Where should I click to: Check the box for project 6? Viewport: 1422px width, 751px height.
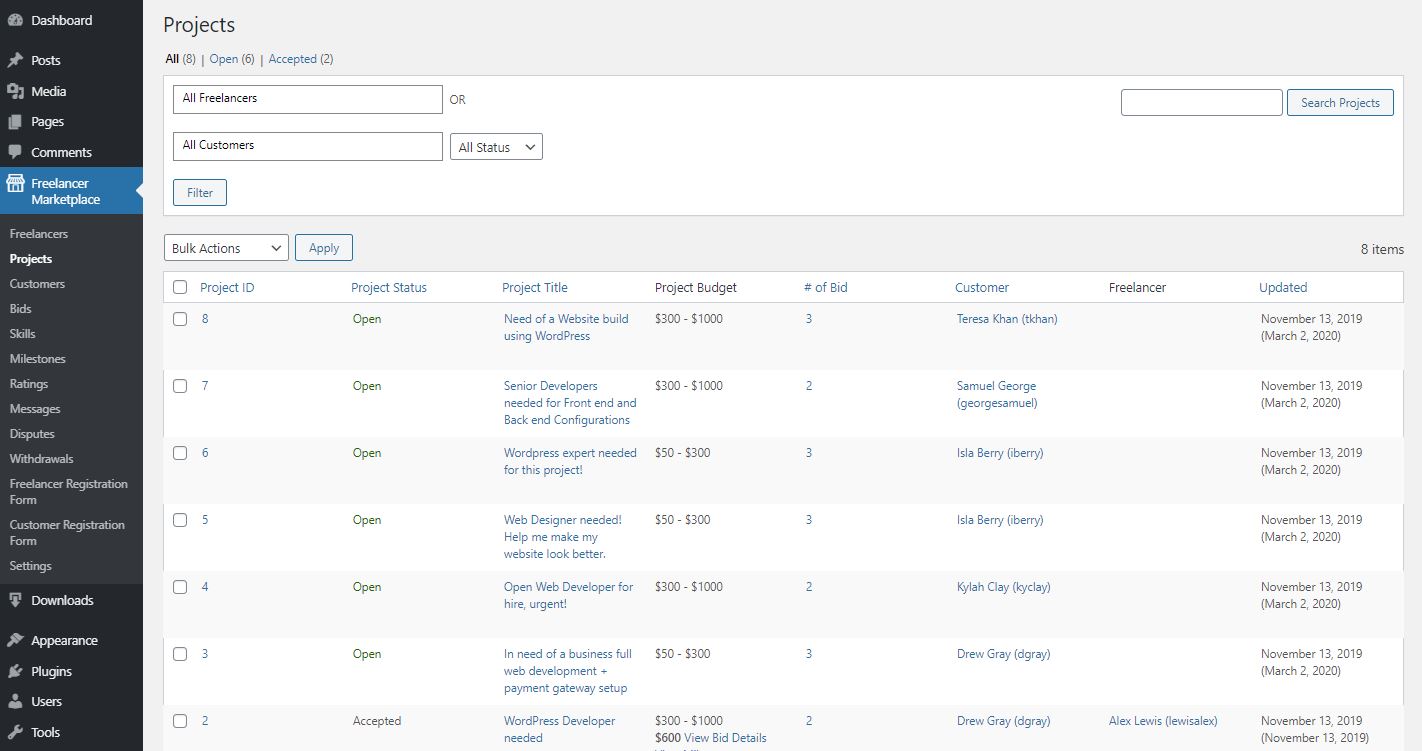(x=180, y=453)
